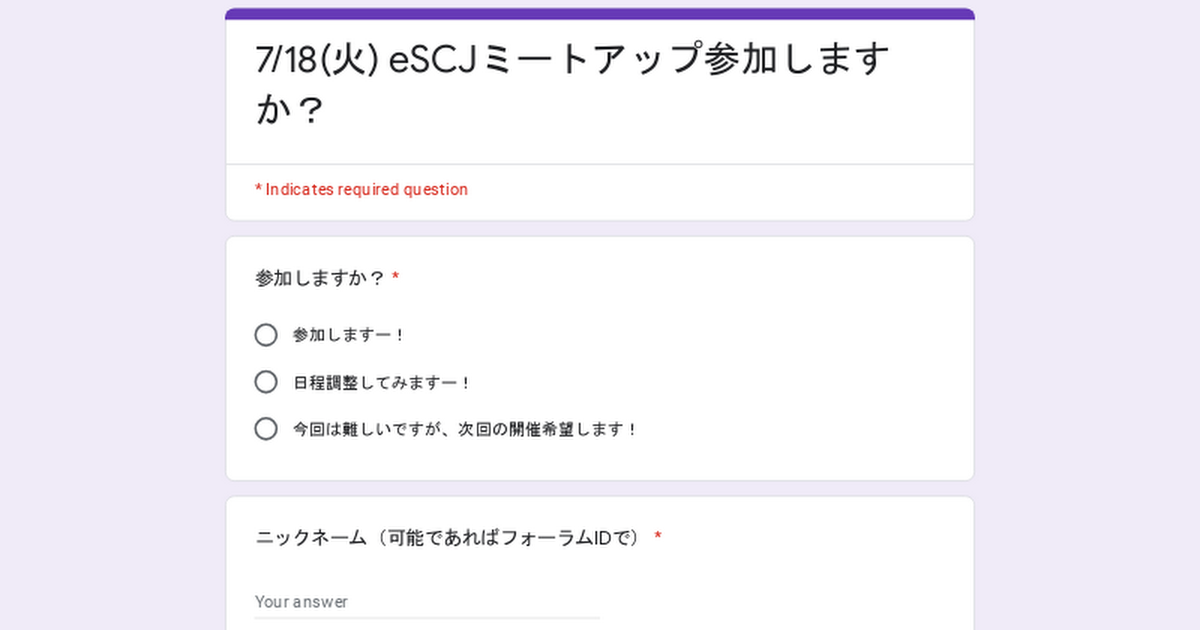Screen dimensions: 1200x630
Task: Click the 日程調整してみますー！ label text
Action: pos(381,383)
